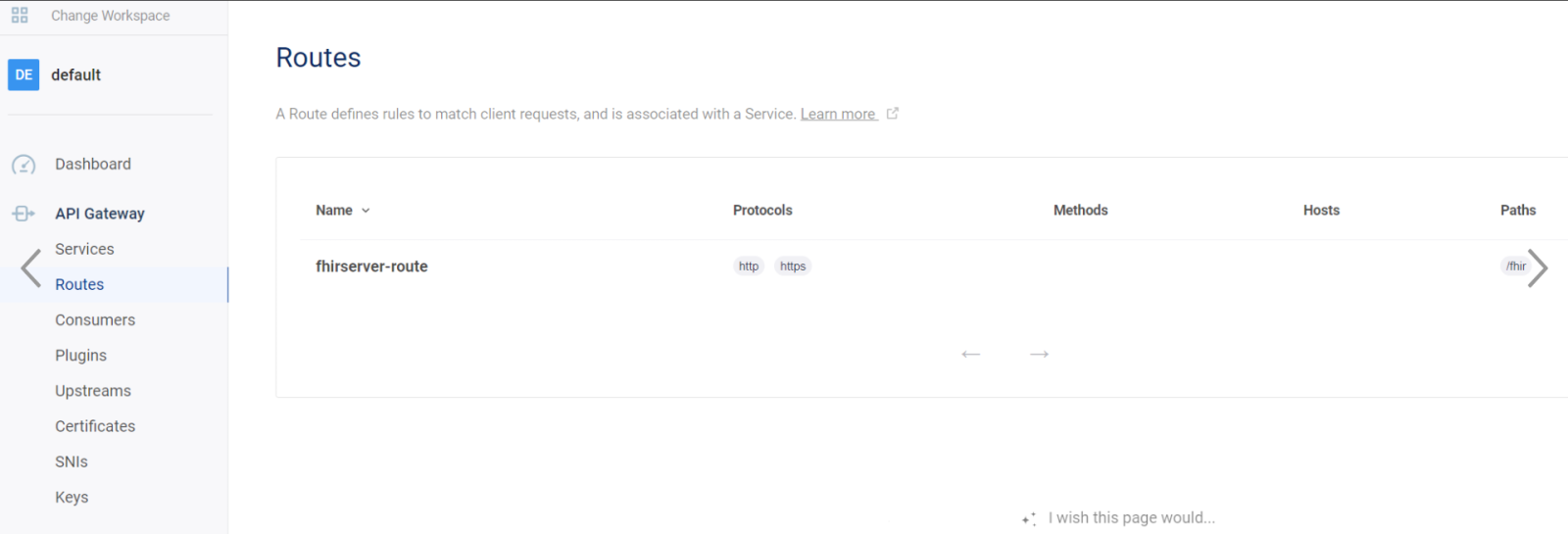1568x534 pixels.
Task: Go to next page with right arrow
Action: pyautogui.click(x=1040, y=354)
